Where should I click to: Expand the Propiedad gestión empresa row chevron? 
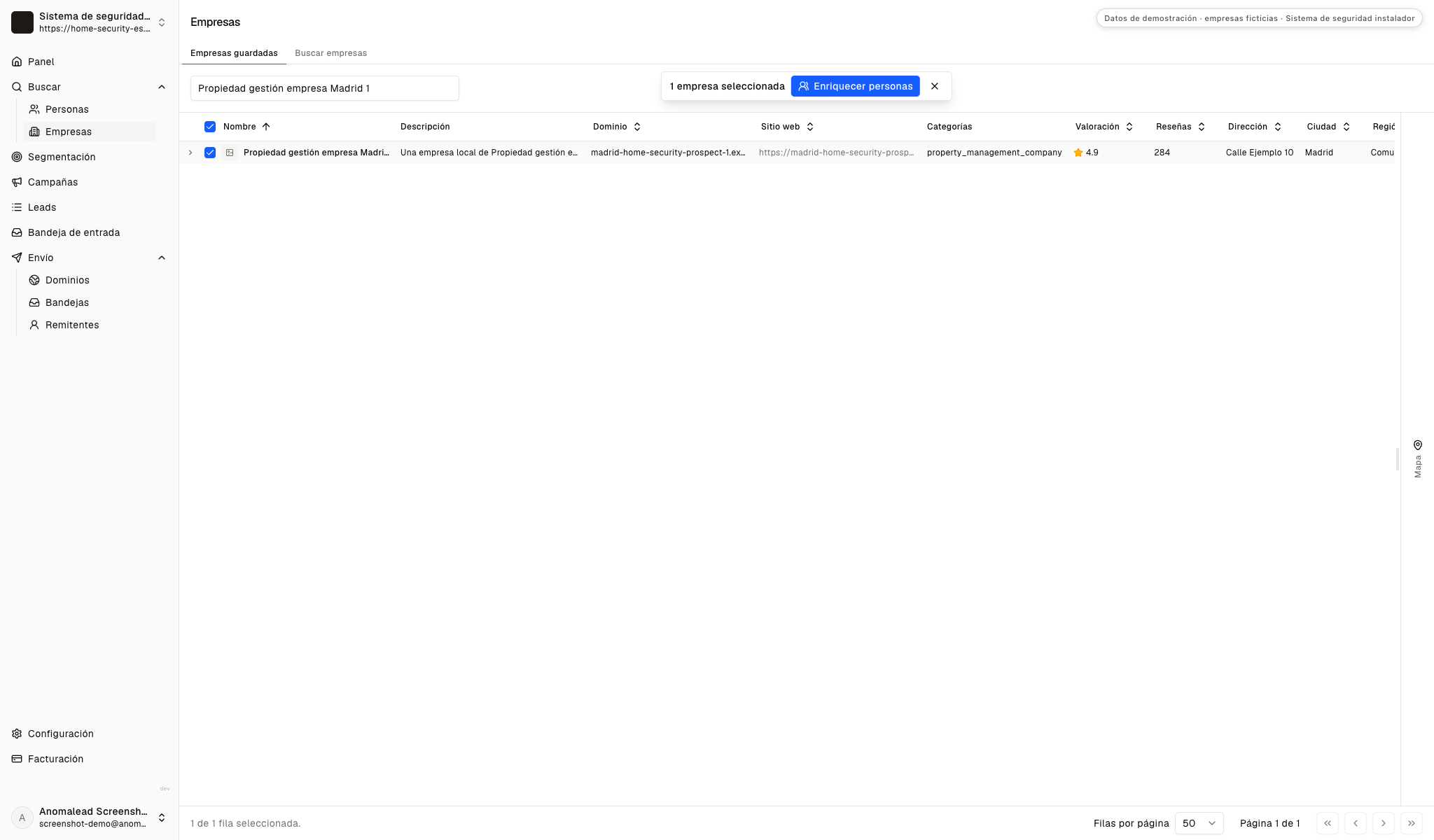[x=190, y=153]
